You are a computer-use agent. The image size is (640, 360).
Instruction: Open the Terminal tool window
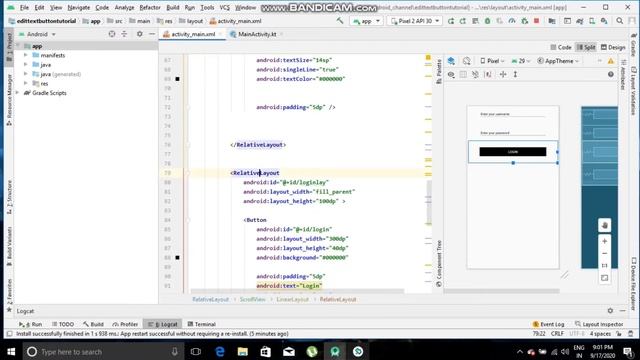pos(201,324)
